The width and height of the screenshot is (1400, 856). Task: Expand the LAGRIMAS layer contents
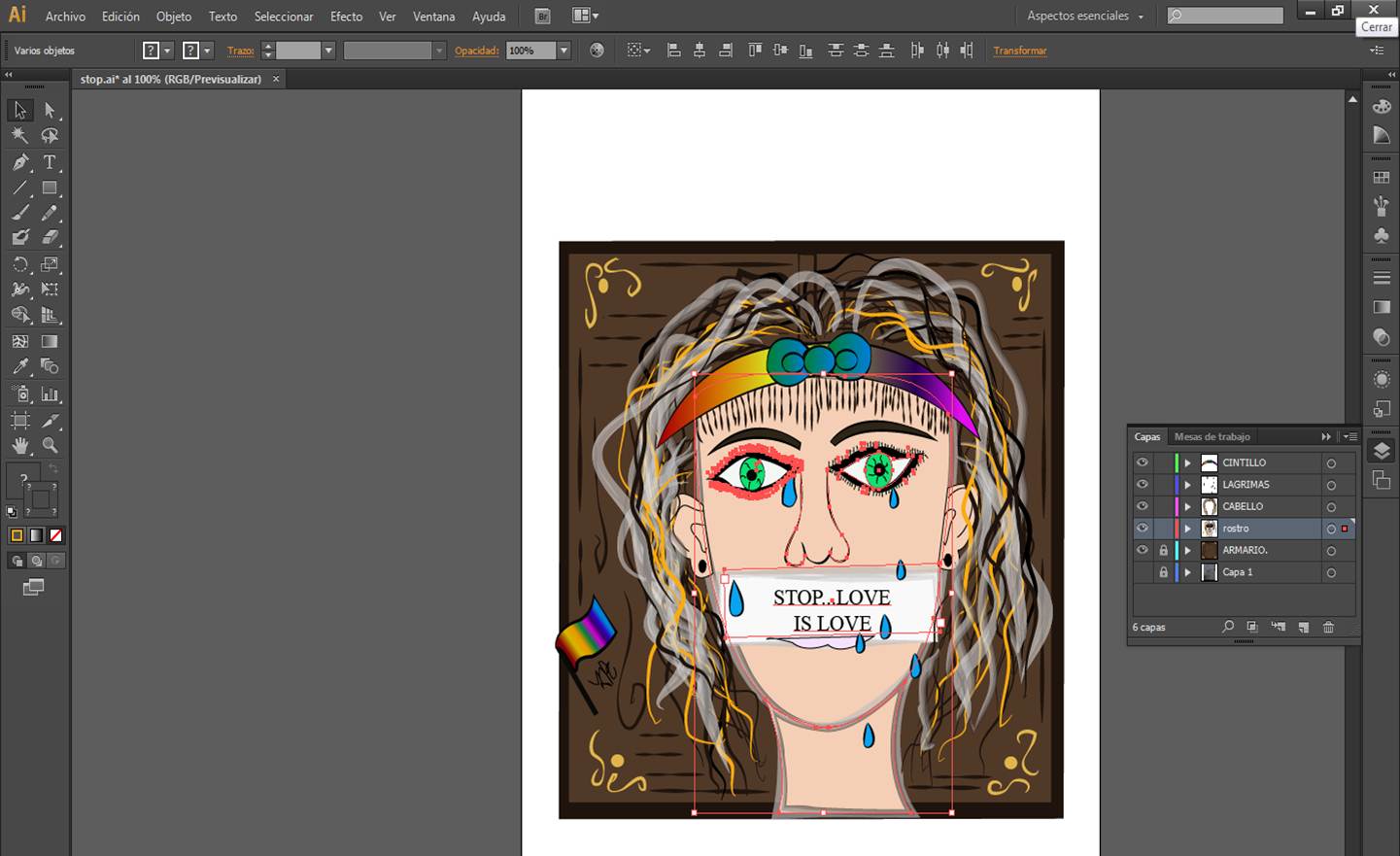tap(1187, 485)
